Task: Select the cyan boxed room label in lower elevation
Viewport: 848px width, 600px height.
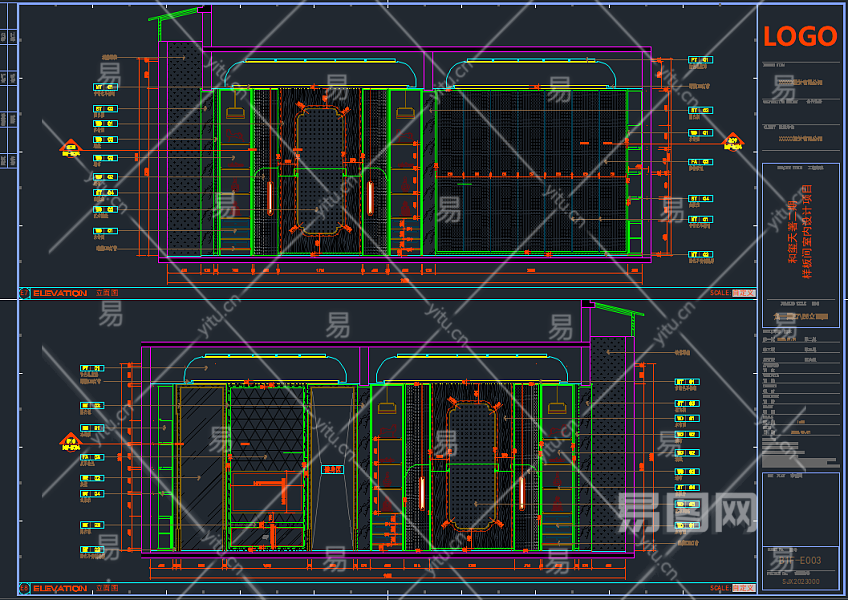Action: coord(333,469)
